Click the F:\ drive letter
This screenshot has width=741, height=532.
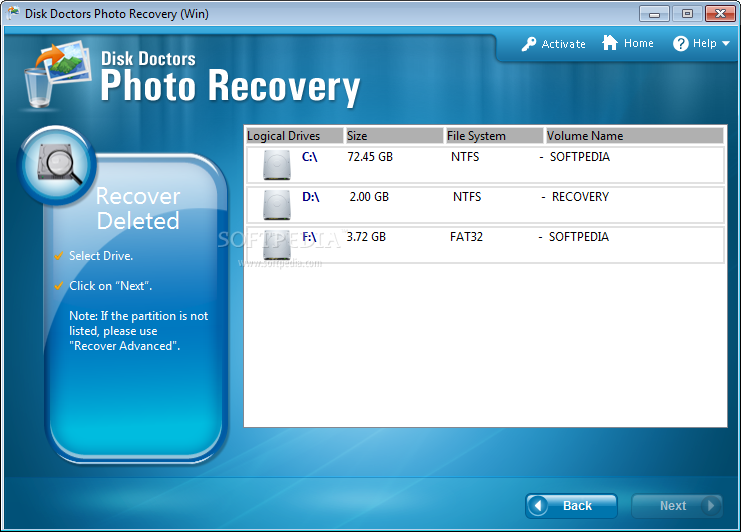click(309, 237)
